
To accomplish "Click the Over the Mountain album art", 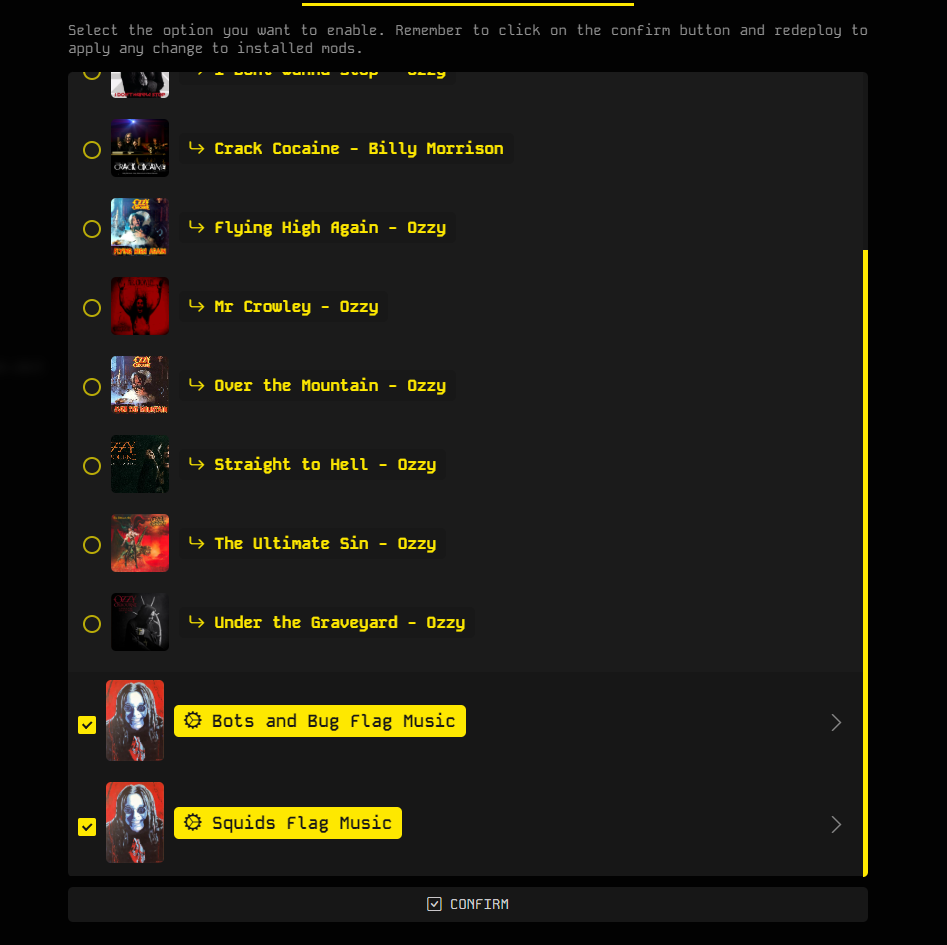I will coord(140,385).
